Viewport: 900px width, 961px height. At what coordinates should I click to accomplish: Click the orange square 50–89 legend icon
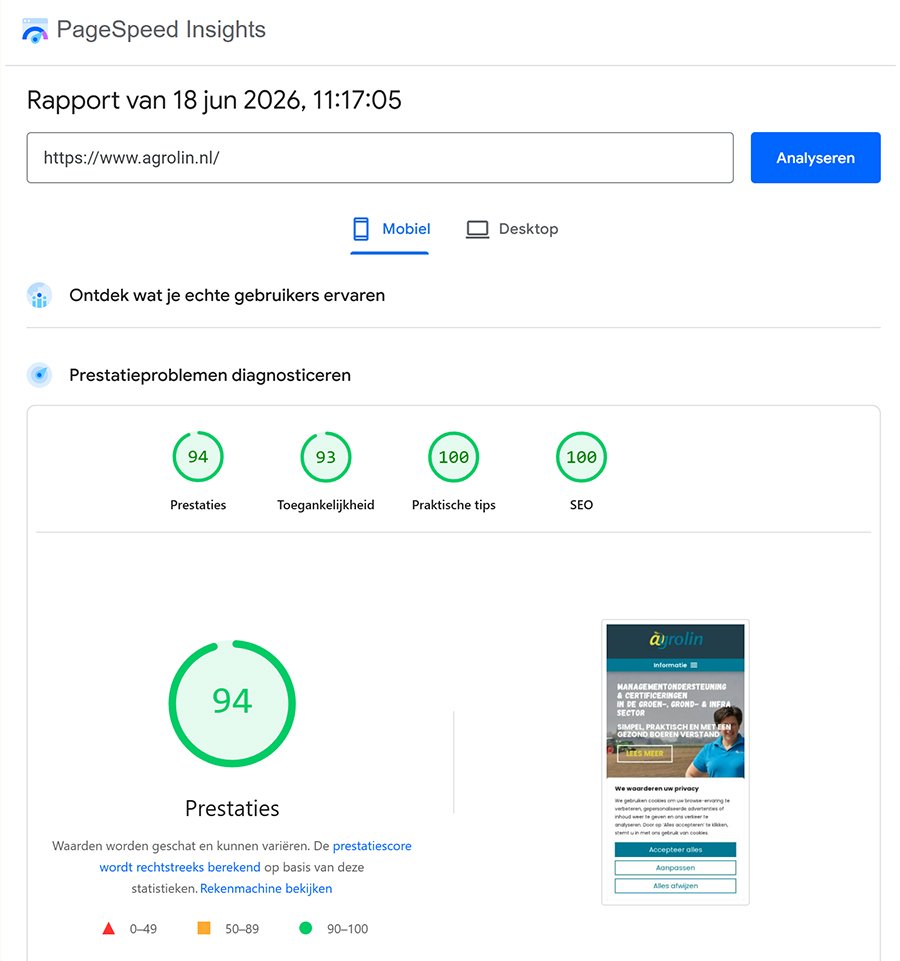[204, 928]
